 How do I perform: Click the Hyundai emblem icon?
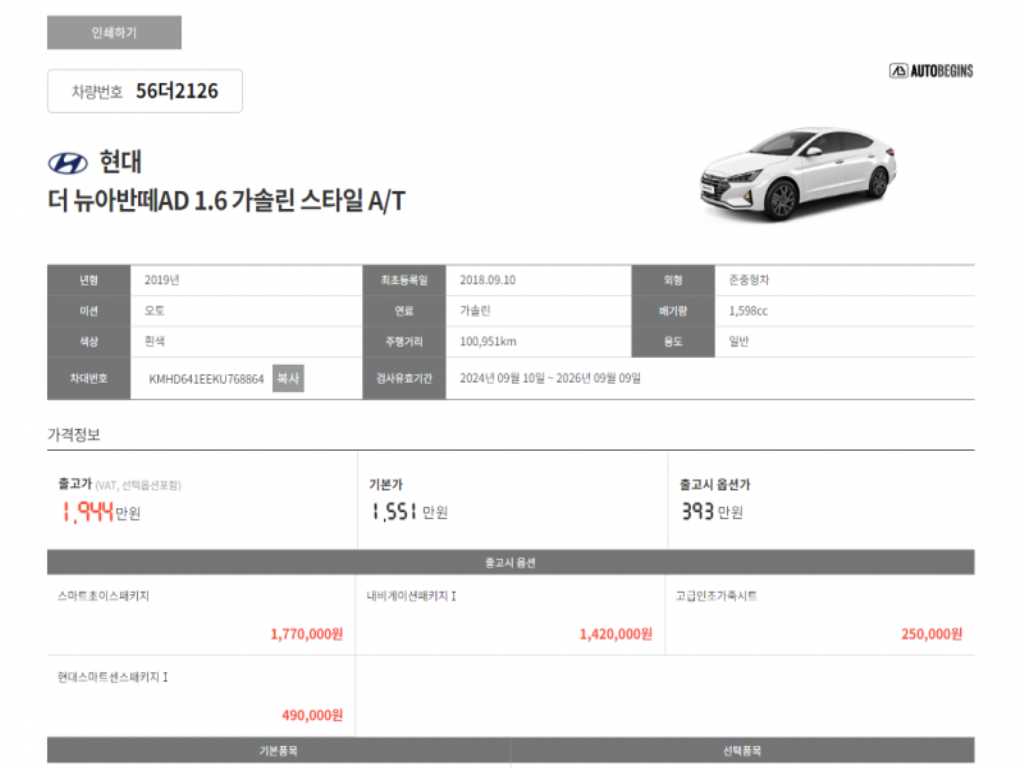(68, 163)
